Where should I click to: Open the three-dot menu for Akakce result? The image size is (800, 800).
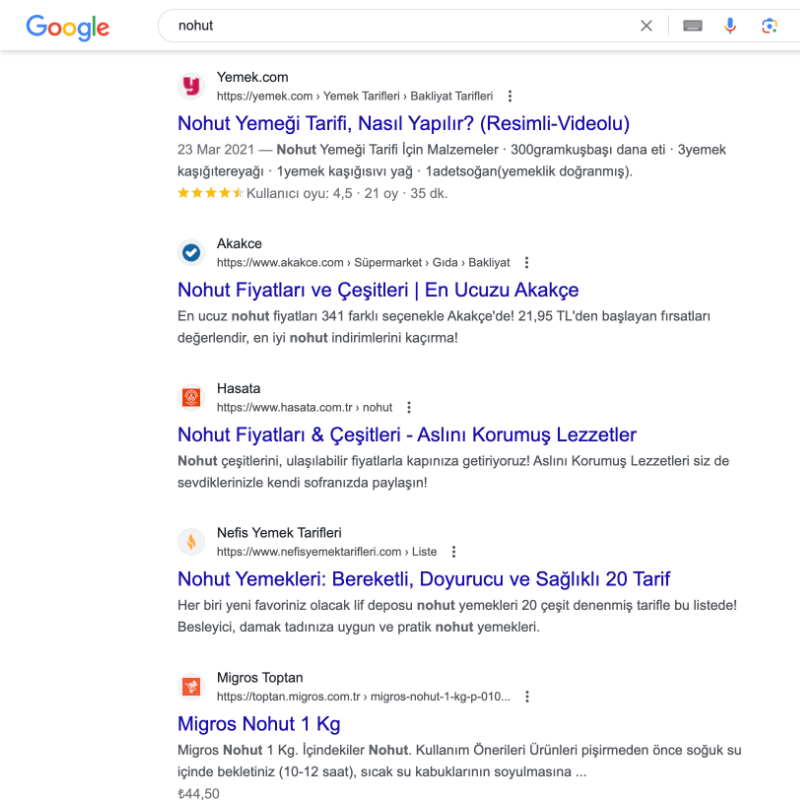[527, 262]
